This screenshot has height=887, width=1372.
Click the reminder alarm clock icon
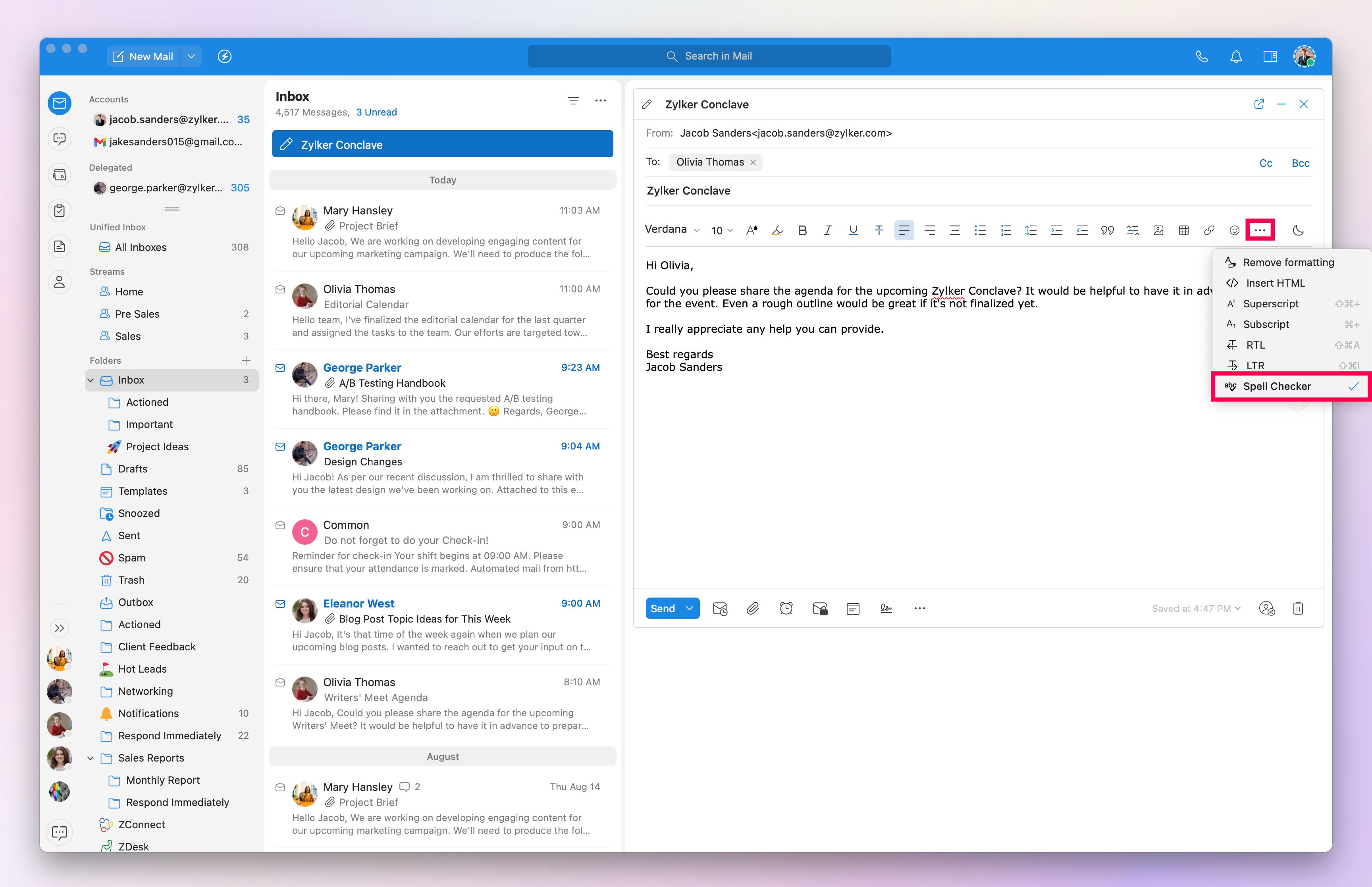point(786,608)
